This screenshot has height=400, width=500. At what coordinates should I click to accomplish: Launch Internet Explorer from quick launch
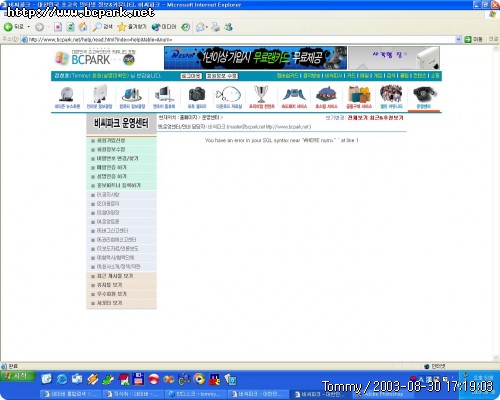point(62,379)
